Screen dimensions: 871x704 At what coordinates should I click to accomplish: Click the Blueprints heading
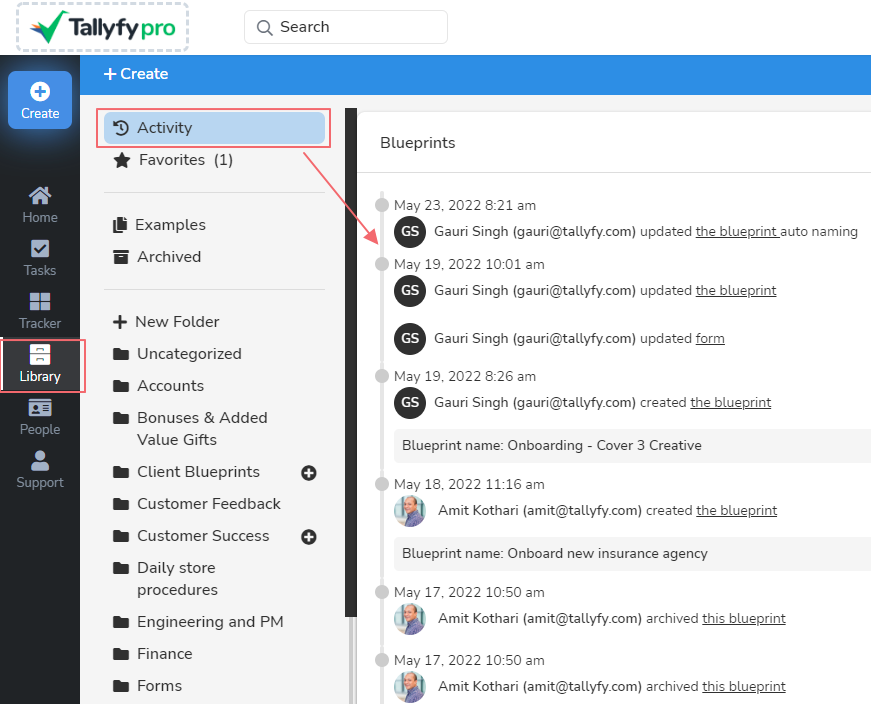(x=418, y=143)
